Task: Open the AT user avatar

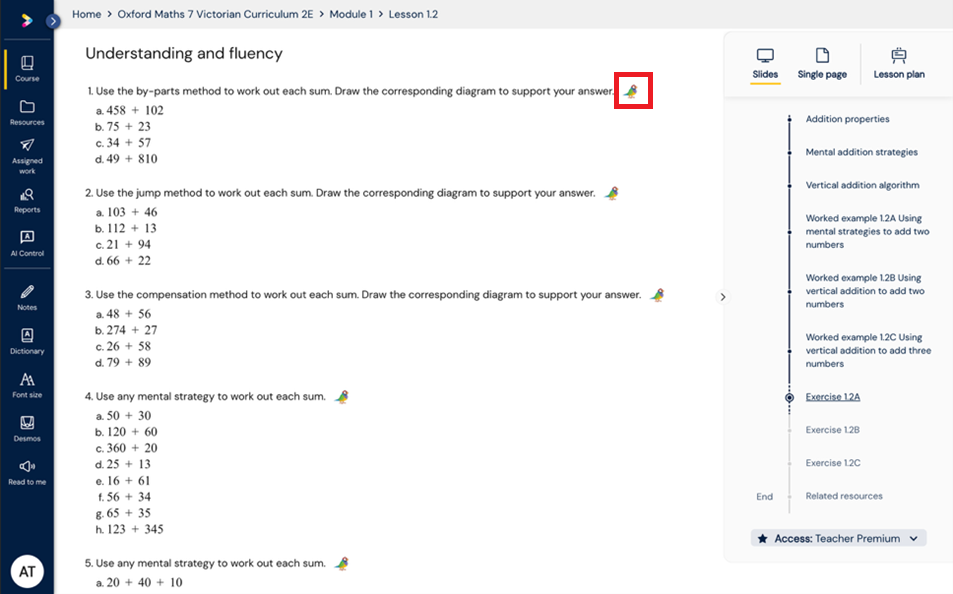Action: (x=27, y=572)
